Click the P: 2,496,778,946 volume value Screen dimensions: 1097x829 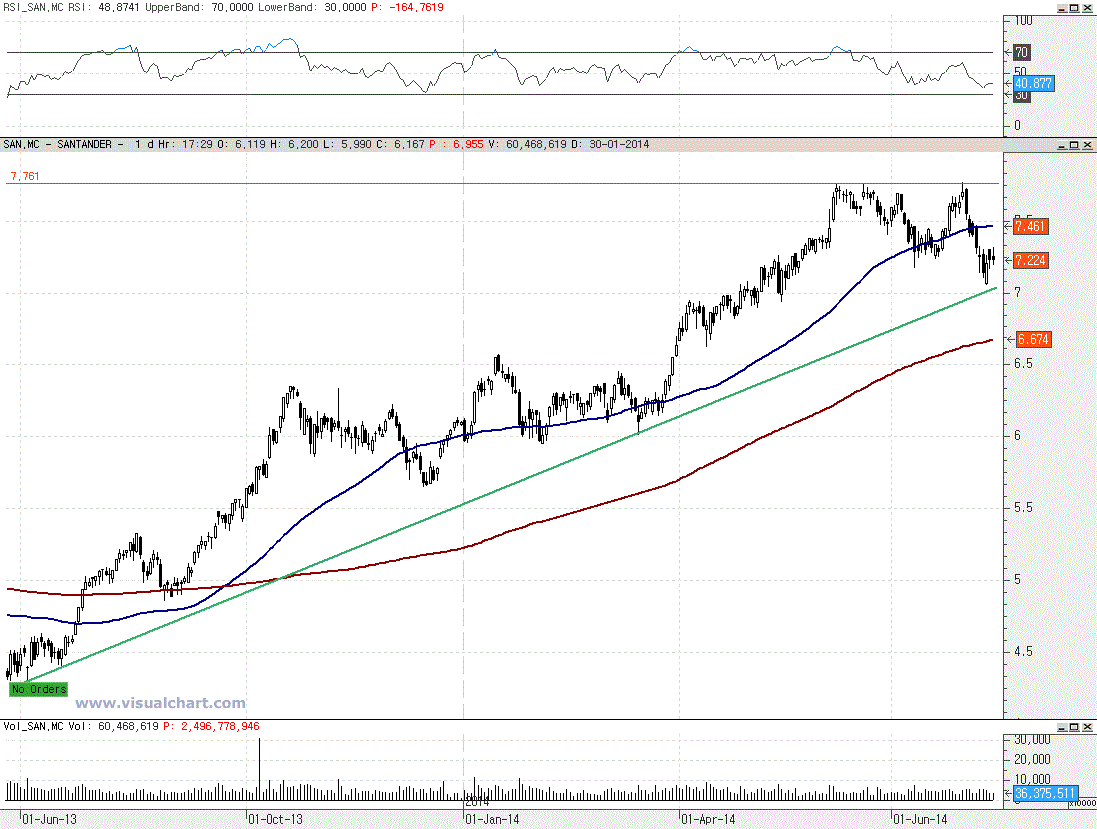pos(211,726)
